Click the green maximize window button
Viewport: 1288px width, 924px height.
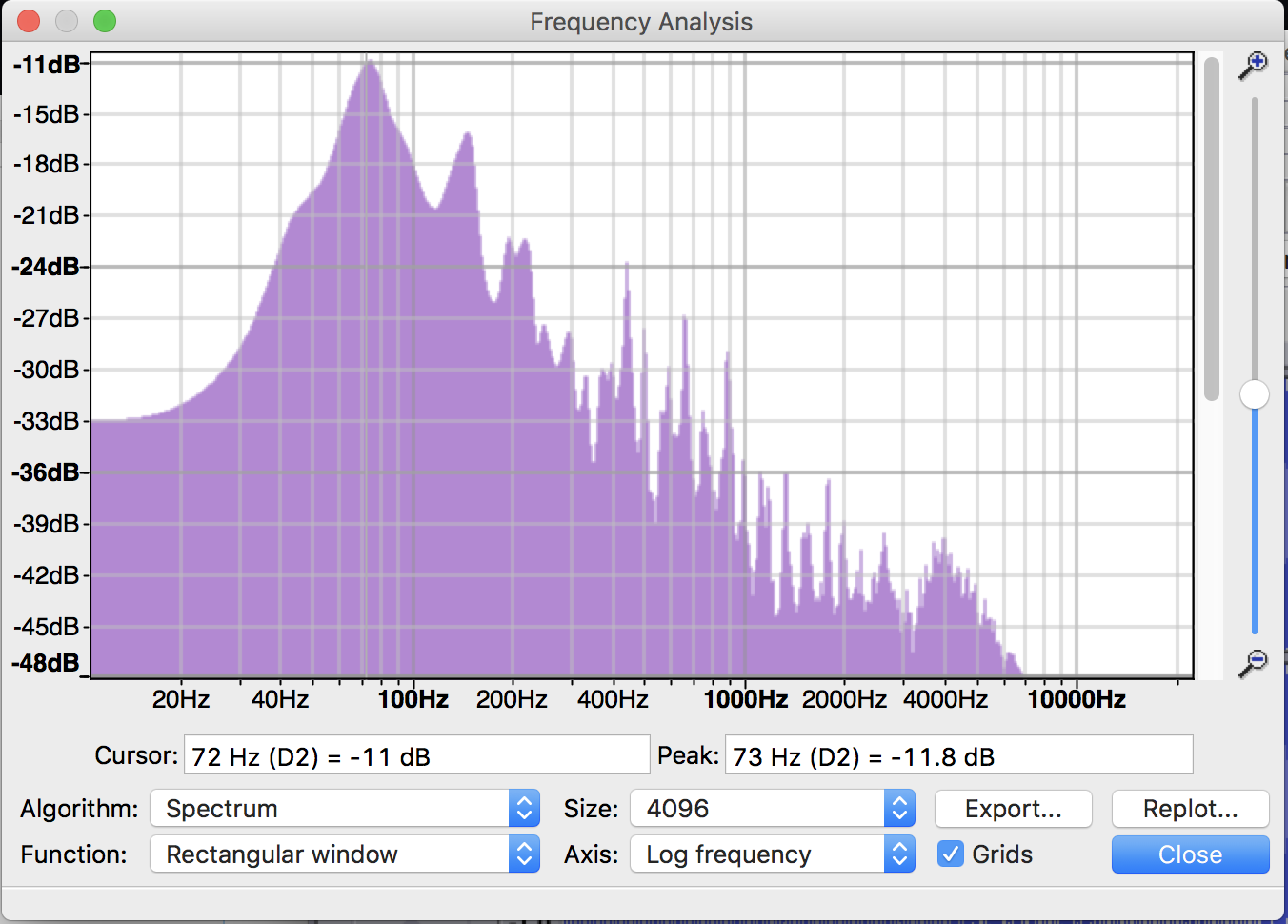105,21
